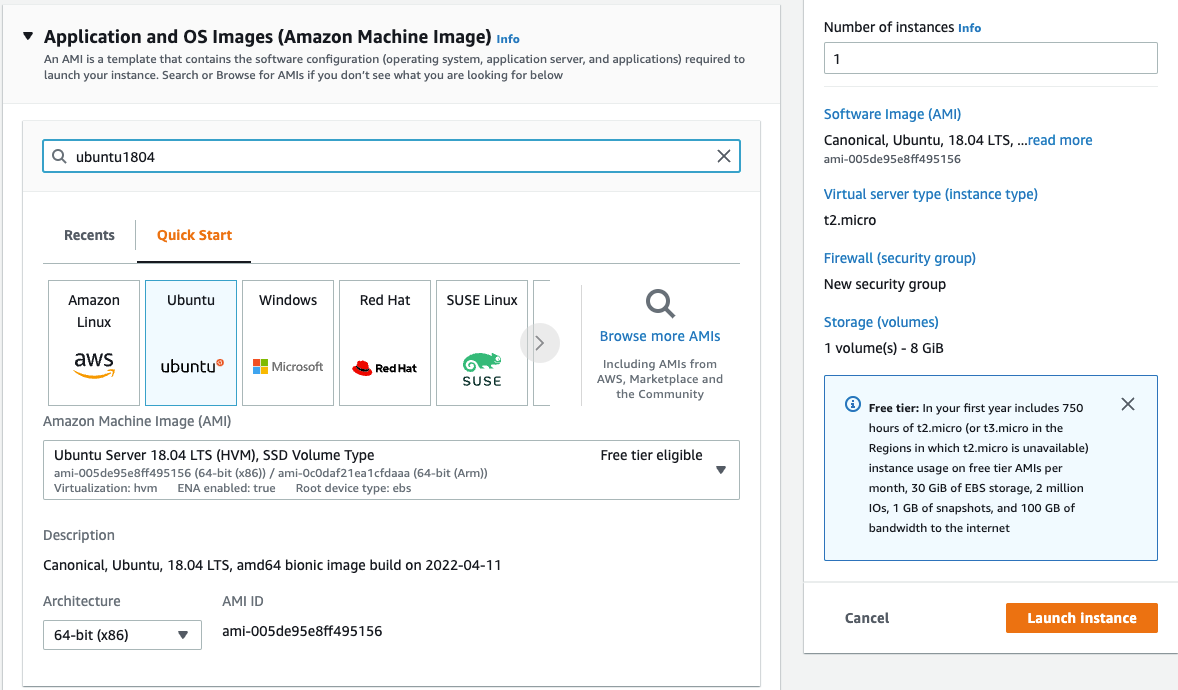The width and height of the screenshot is (1178, 690).
Task: Select the Amazon Linux AMI card
Action: point(93,342)
